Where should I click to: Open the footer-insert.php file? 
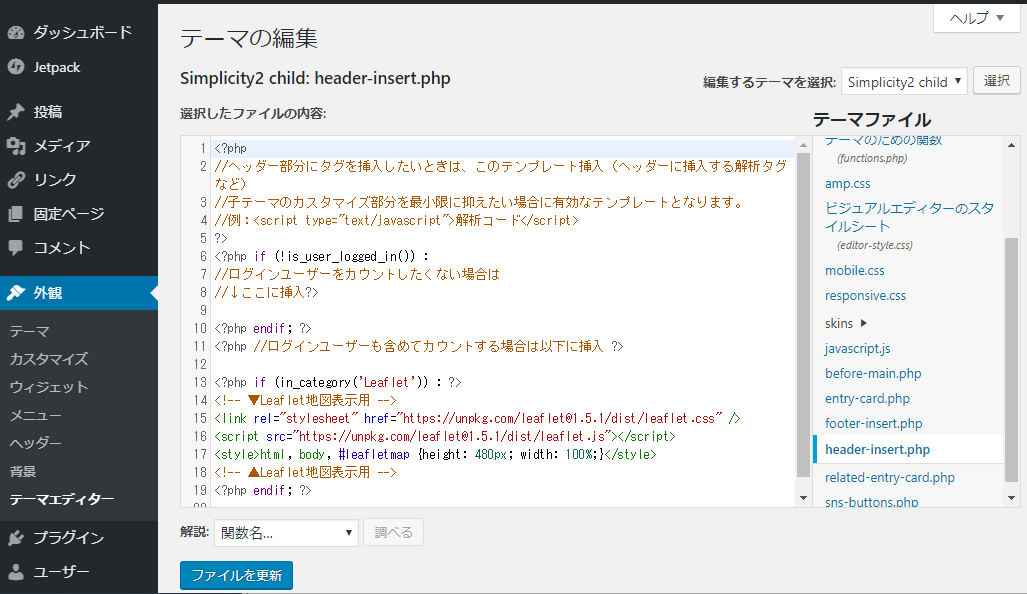[874, 423]
